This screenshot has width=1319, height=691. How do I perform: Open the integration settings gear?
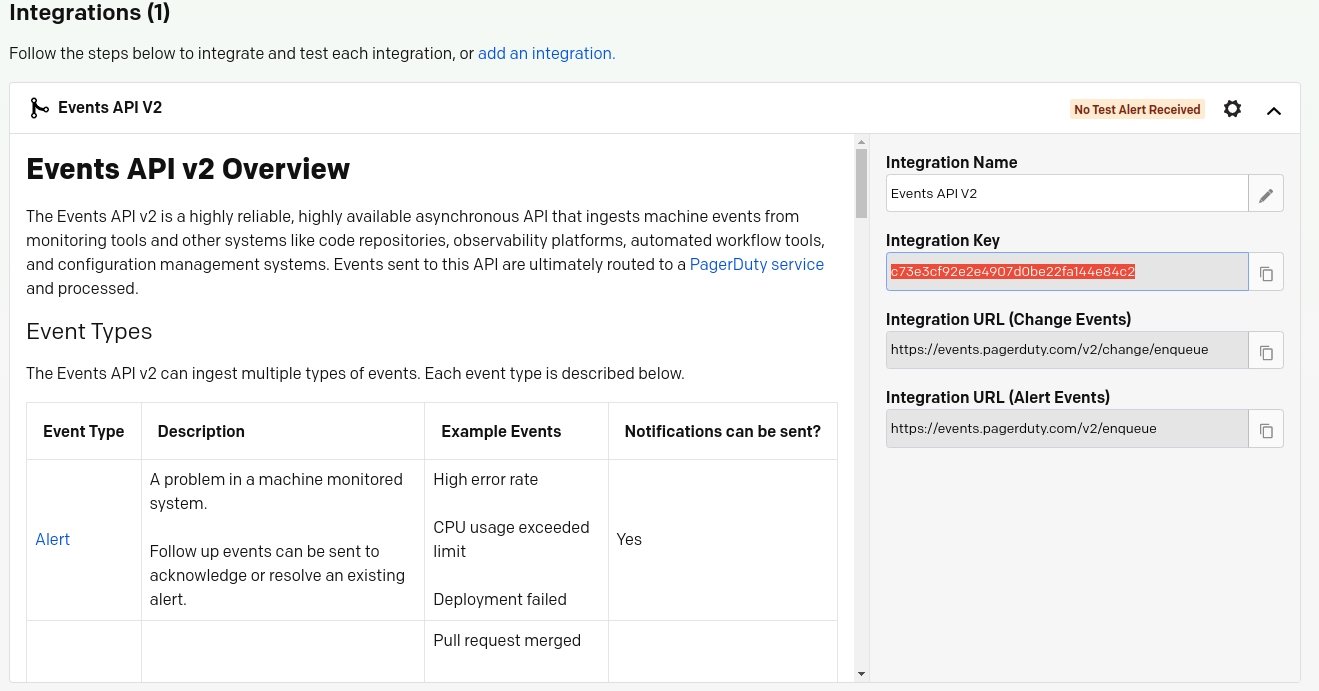point(1232,109)
